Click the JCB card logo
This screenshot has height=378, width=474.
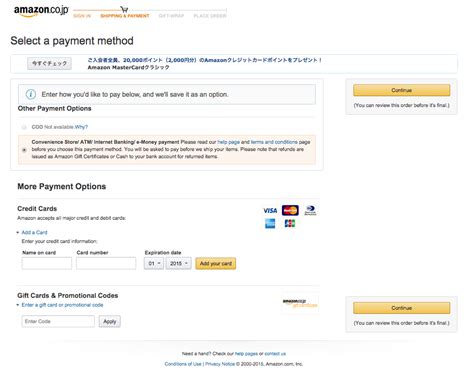[290, 223]
